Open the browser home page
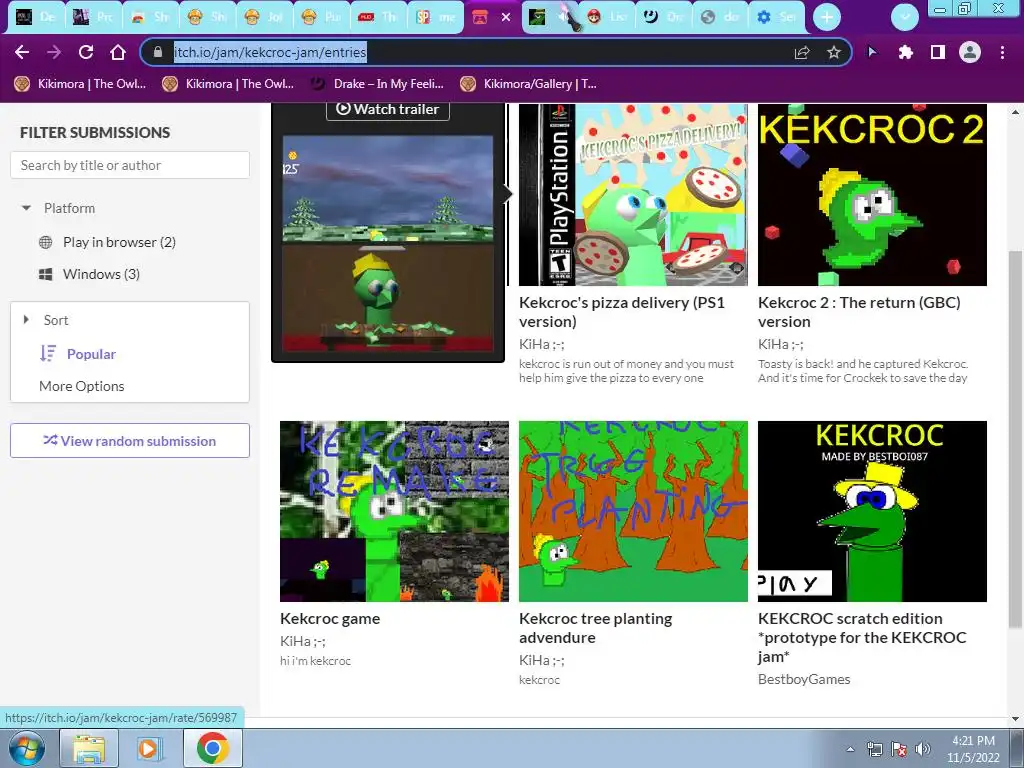1024x768 pixels. tap(118, 52)
